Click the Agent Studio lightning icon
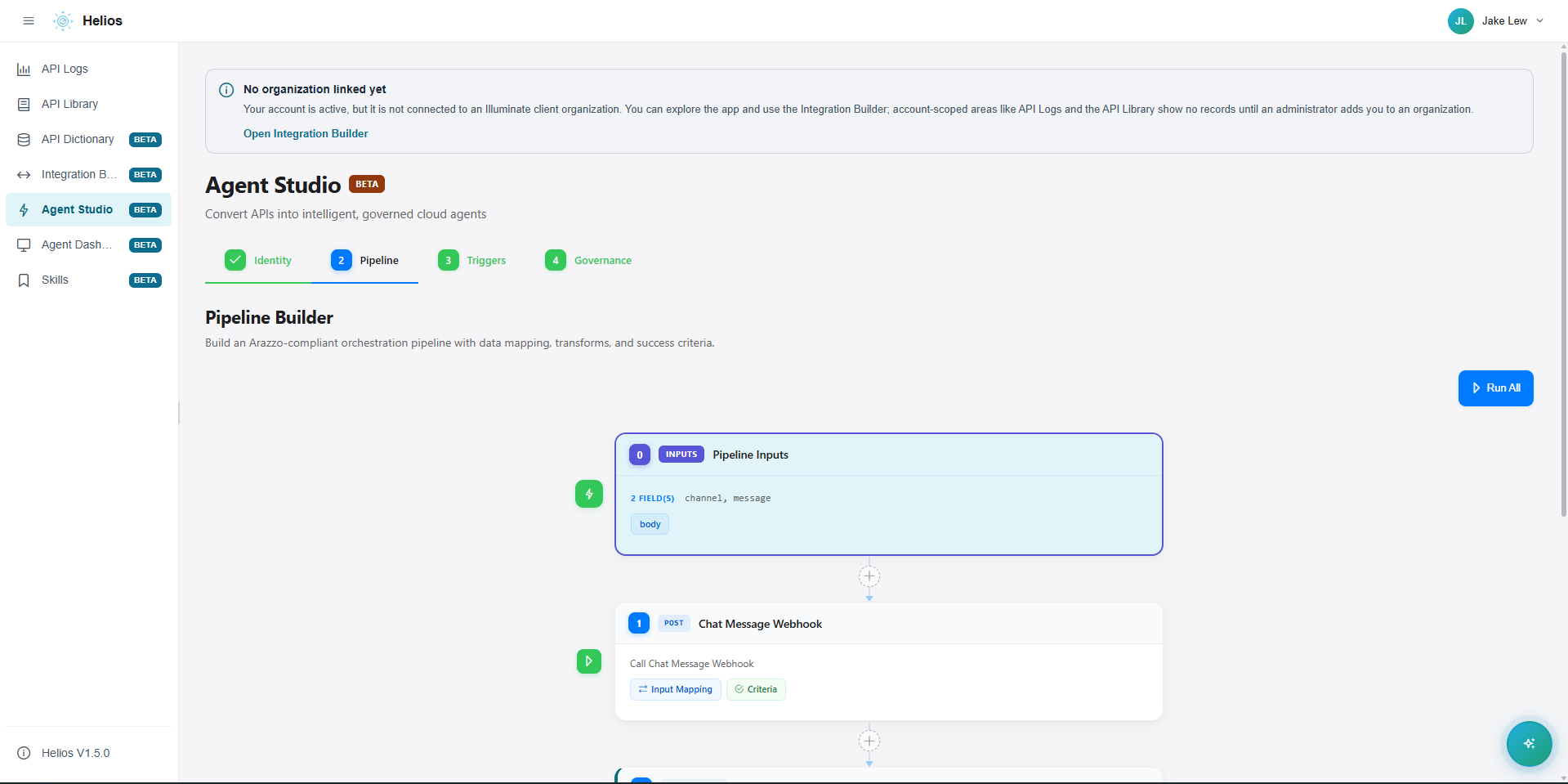Image resolution: width=1568 pixels, height=784 pixels. [x=24, y=210]
